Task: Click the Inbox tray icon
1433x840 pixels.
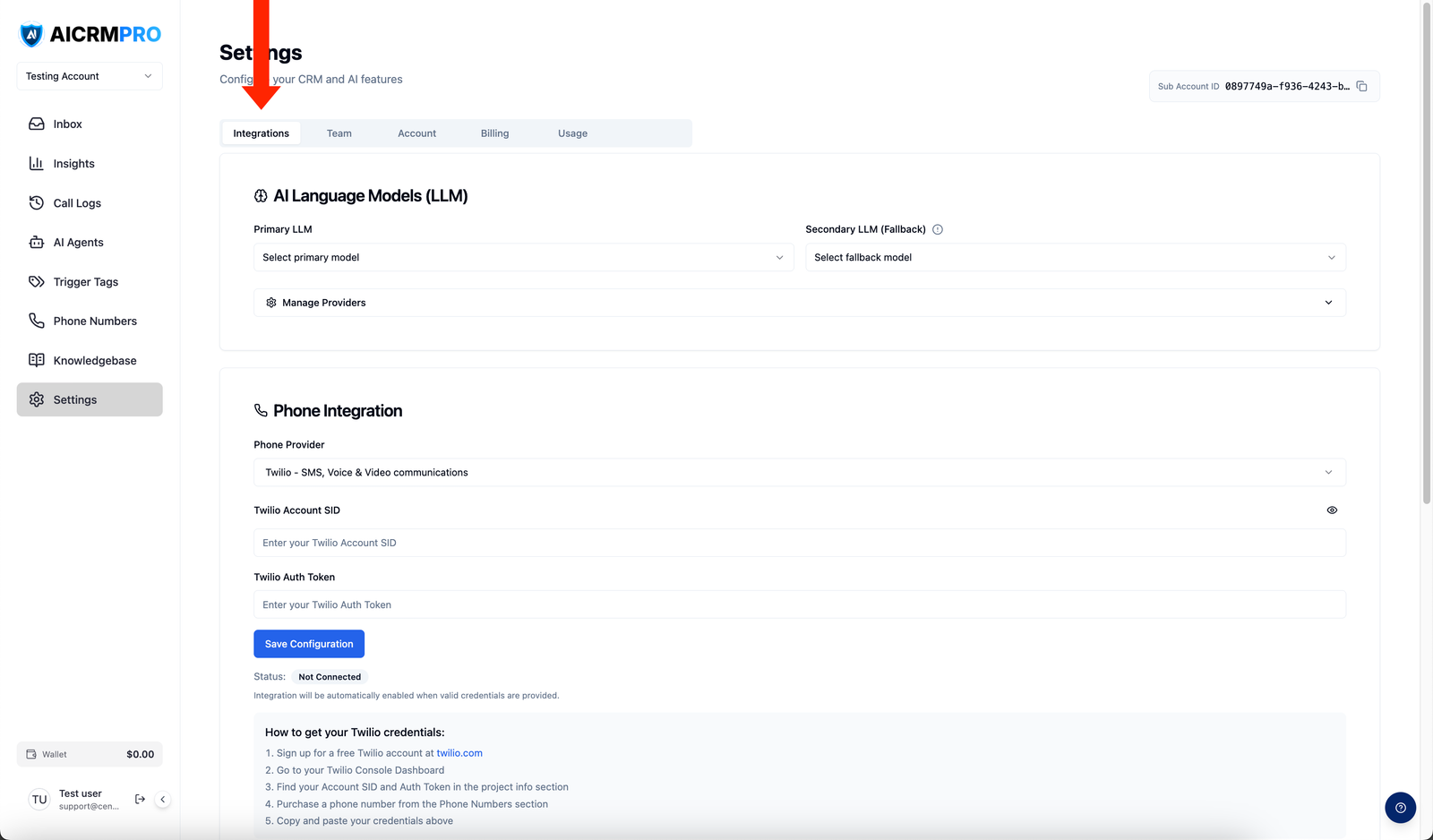Action: pyautogui.click(x=37, y=124)
